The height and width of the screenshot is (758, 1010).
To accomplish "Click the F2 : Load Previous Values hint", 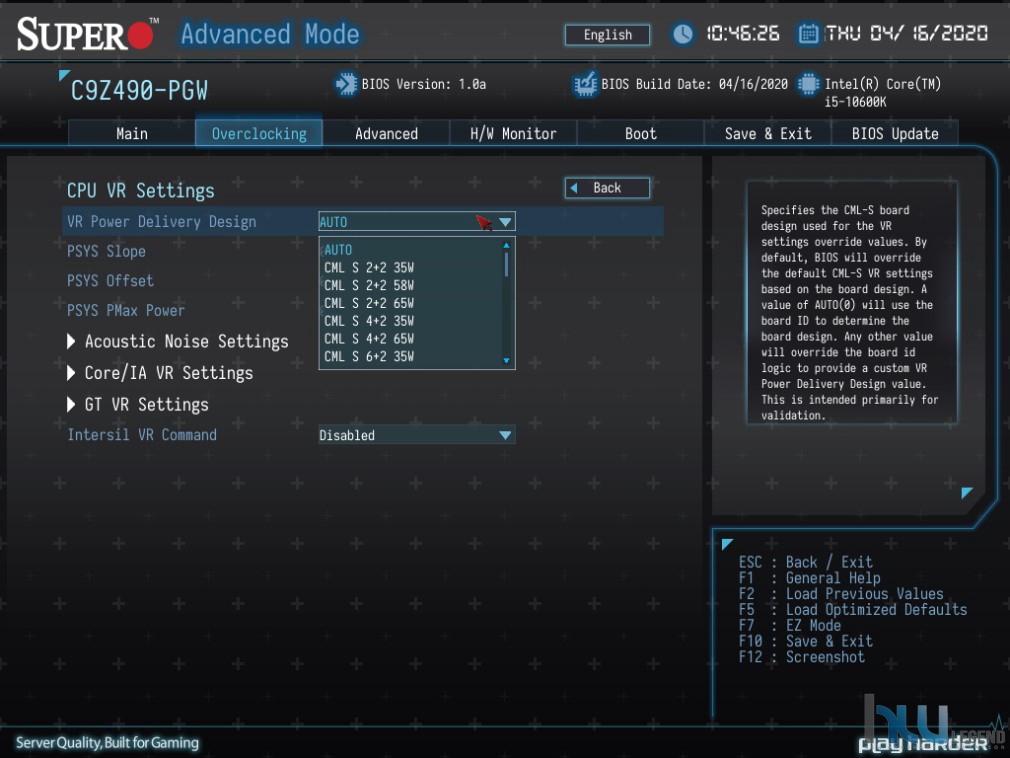I will coord(841,594).
